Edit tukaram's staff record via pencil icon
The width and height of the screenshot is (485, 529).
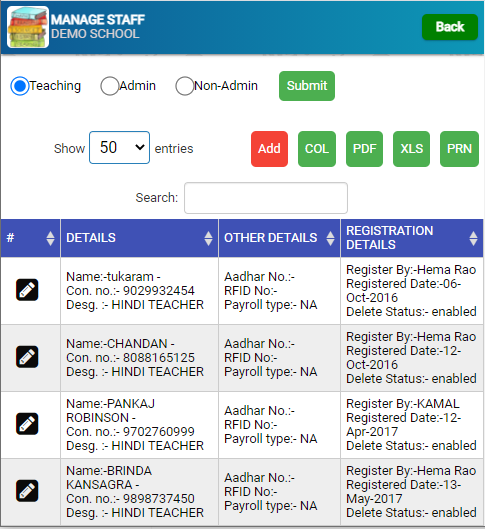point(27,290)
